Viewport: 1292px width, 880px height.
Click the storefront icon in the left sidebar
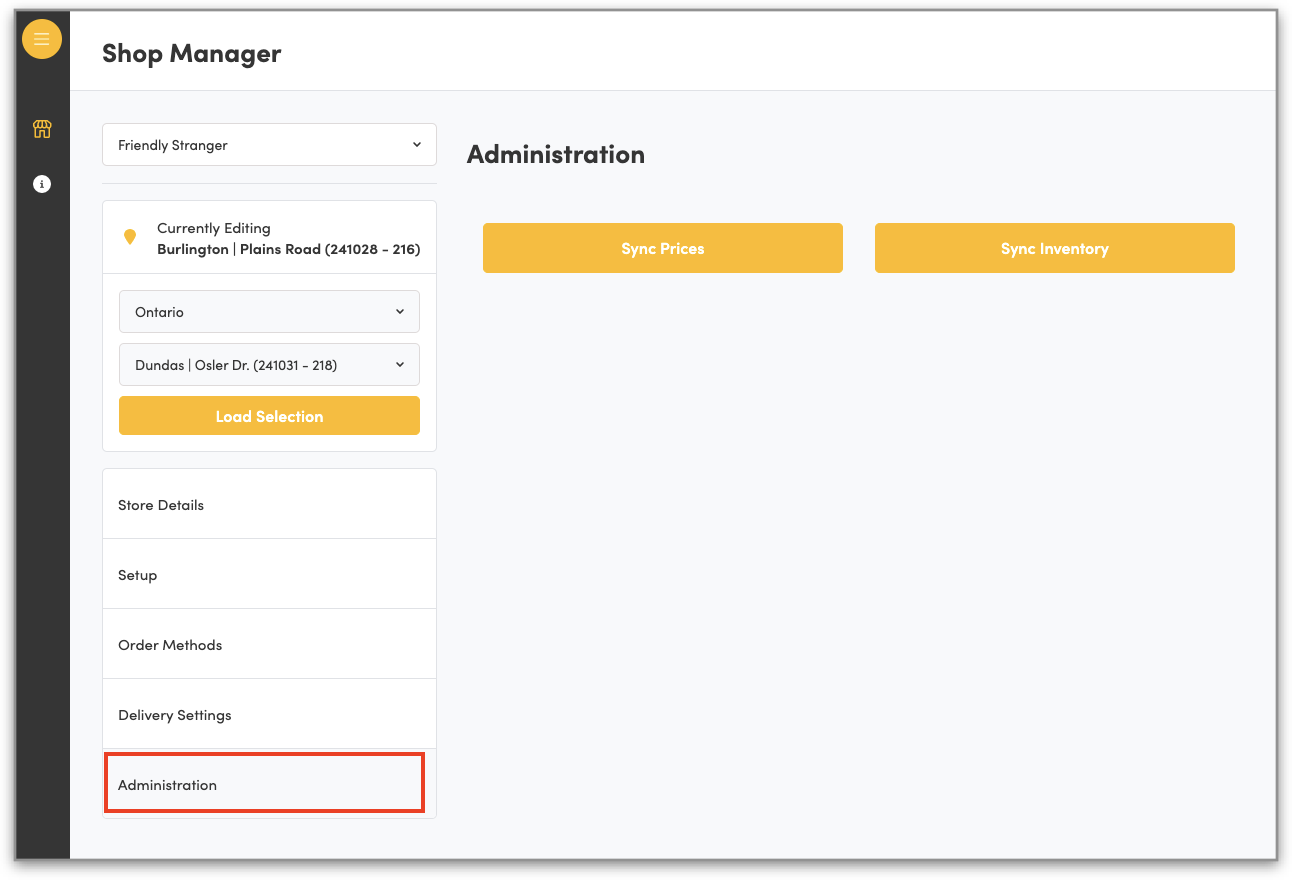pos(42,129)
